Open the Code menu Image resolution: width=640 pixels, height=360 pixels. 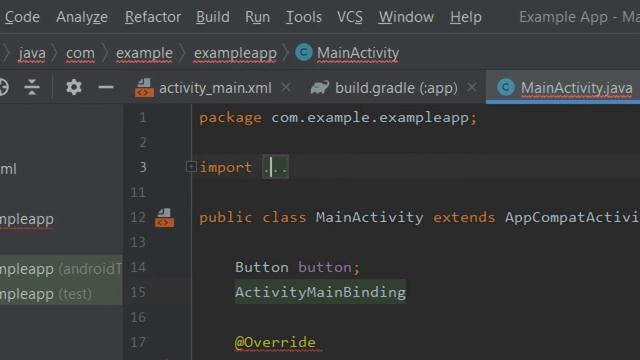point(22,17)
